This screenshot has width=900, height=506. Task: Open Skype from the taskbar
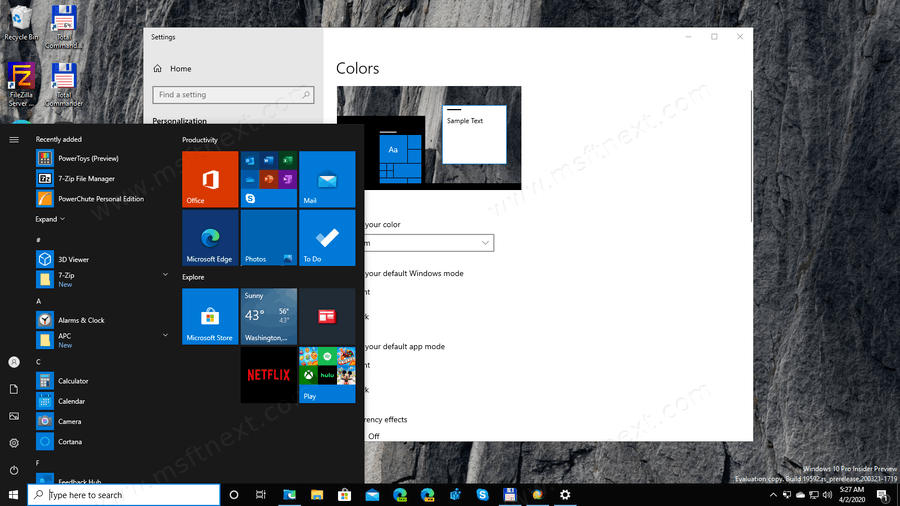pyautogui.click(x=482, y=495)
